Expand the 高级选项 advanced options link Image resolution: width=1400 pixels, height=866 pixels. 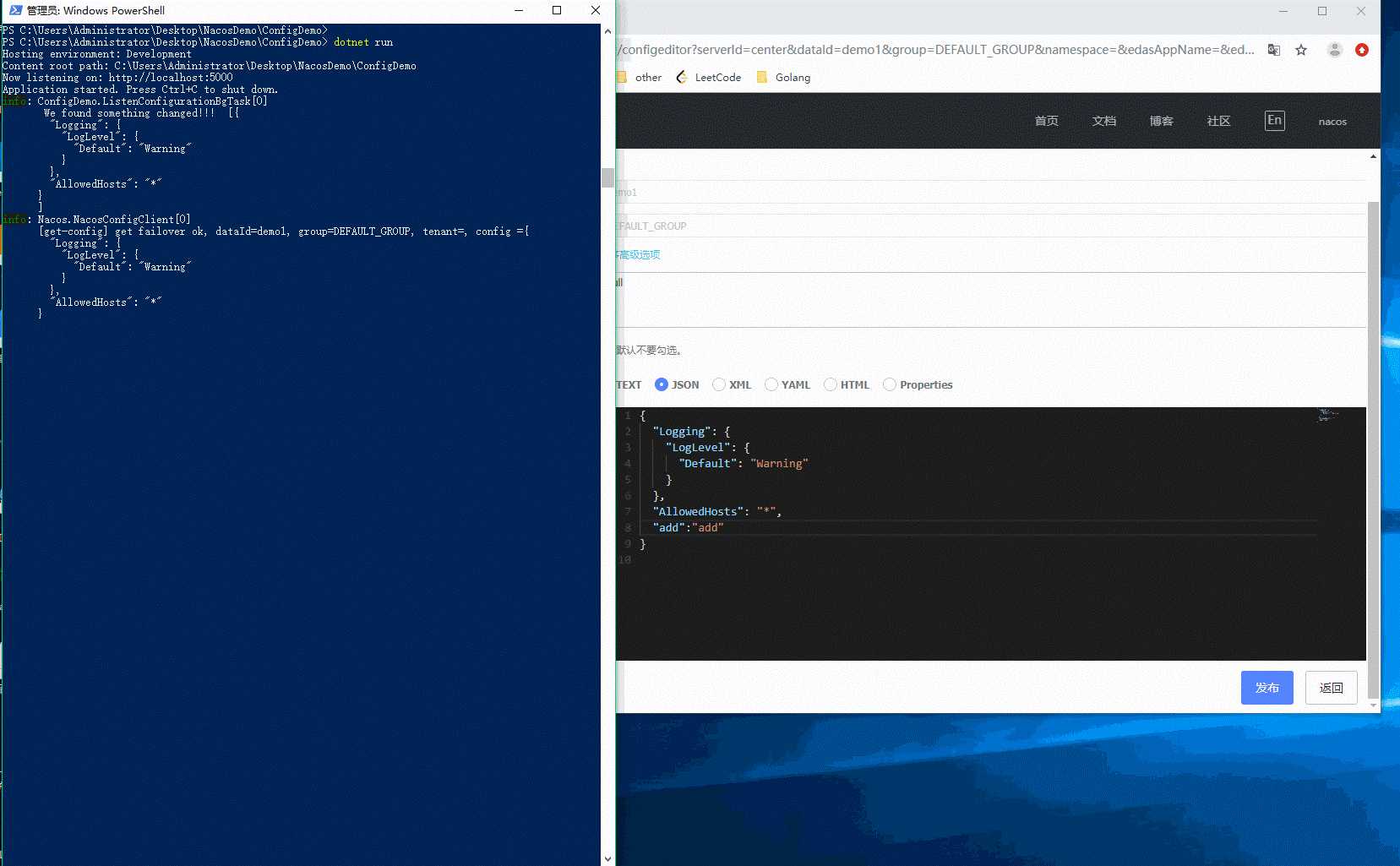pyautogui.click(x=639, y=254)
